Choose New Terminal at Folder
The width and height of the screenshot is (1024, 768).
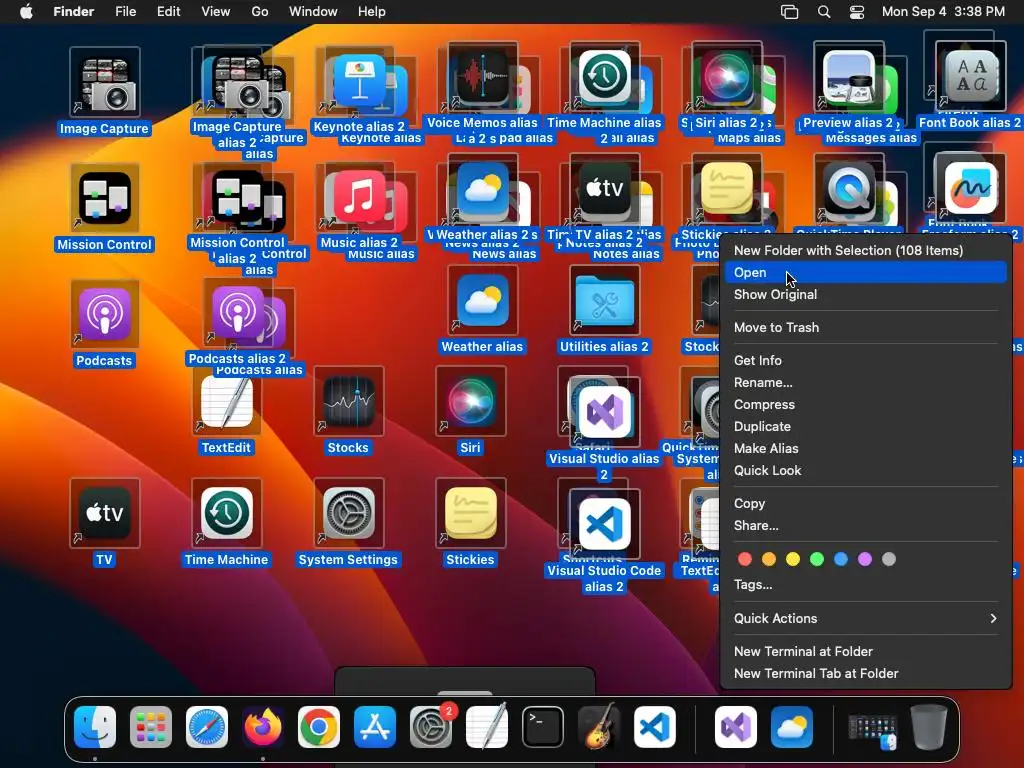(x=865, y=651)
